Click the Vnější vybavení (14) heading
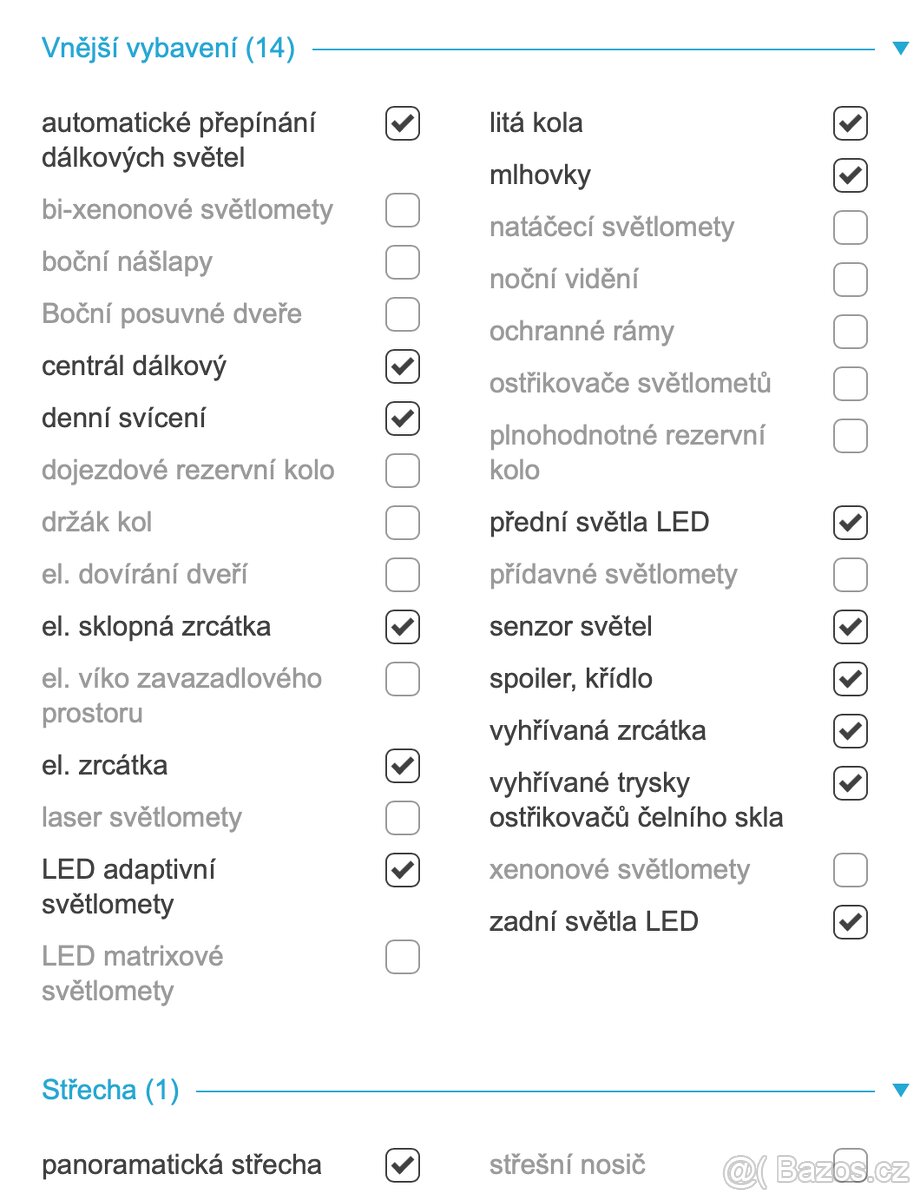This screenshot has width=920, height=1200. [168, 48]
